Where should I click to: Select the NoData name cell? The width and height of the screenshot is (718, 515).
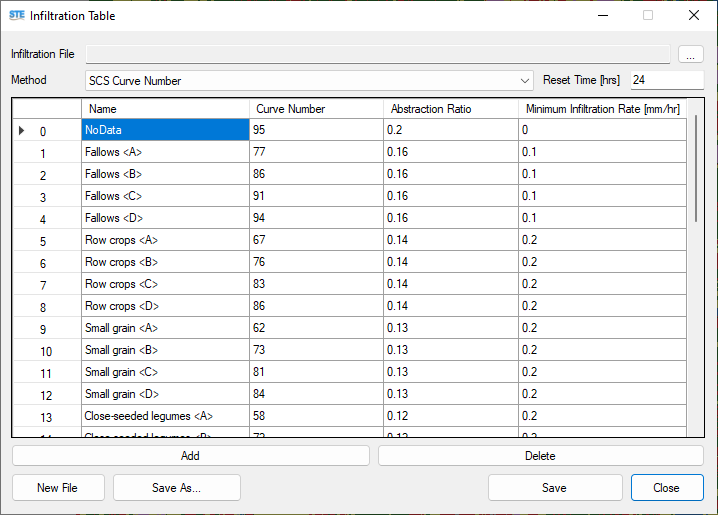click(165, 130)
